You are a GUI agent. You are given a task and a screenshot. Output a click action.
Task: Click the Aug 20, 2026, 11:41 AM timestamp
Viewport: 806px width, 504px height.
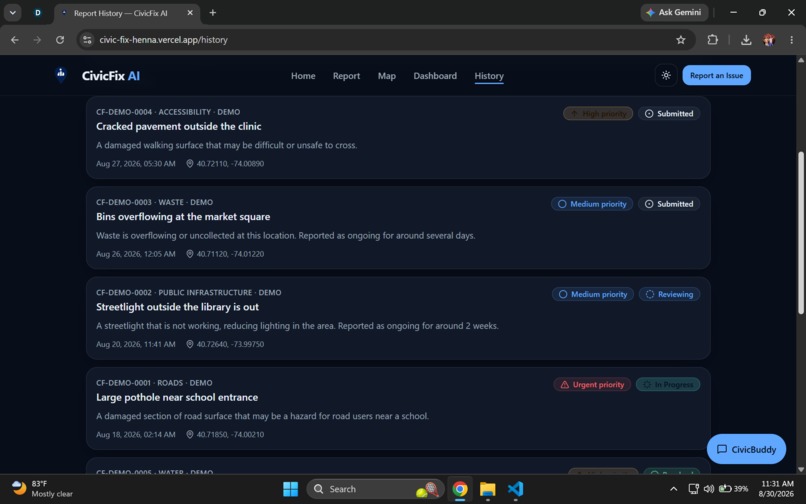(136, 344)
